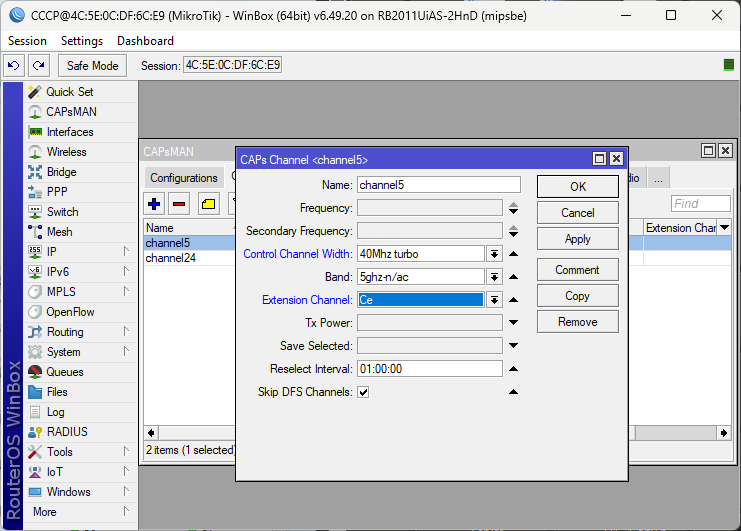The image size is (741, 531).
Task: Close the CAPsMAN window behind
Action: (x=725, y=151)
